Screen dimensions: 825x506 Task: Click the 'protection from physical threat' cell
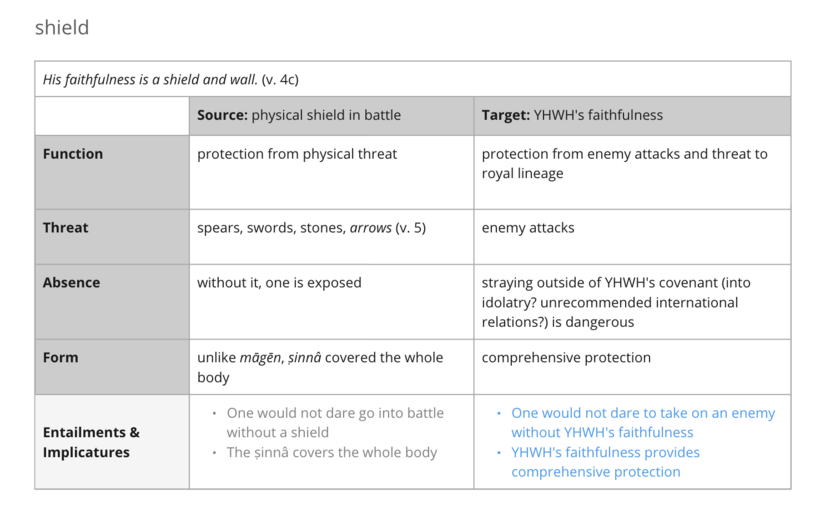[297, 154]
